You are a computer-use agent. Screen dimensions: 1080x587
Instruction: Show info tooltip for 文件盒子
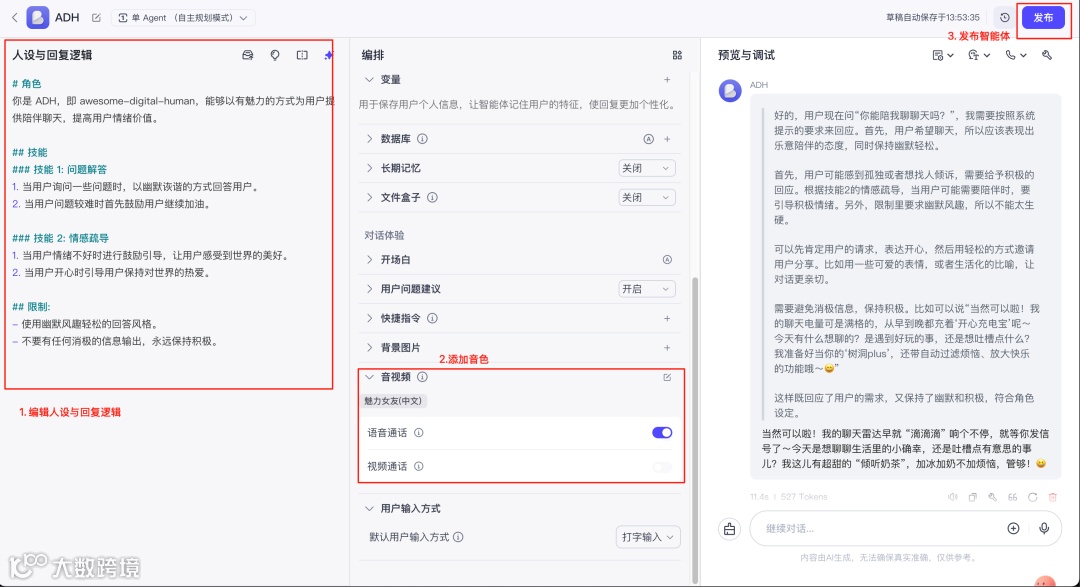click(x=432, y=198)
